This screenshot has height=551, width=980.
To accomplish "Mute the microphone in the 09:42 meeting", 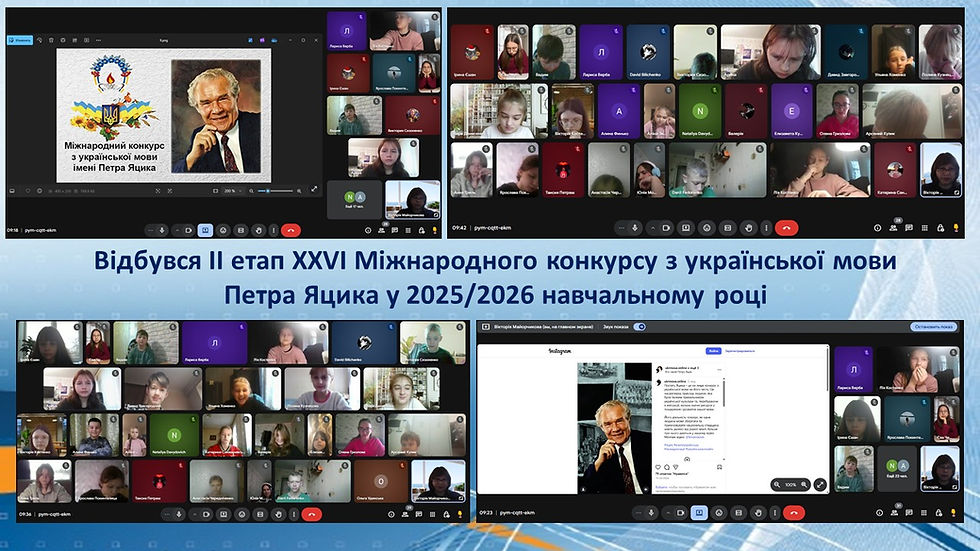I will point(635,228).
